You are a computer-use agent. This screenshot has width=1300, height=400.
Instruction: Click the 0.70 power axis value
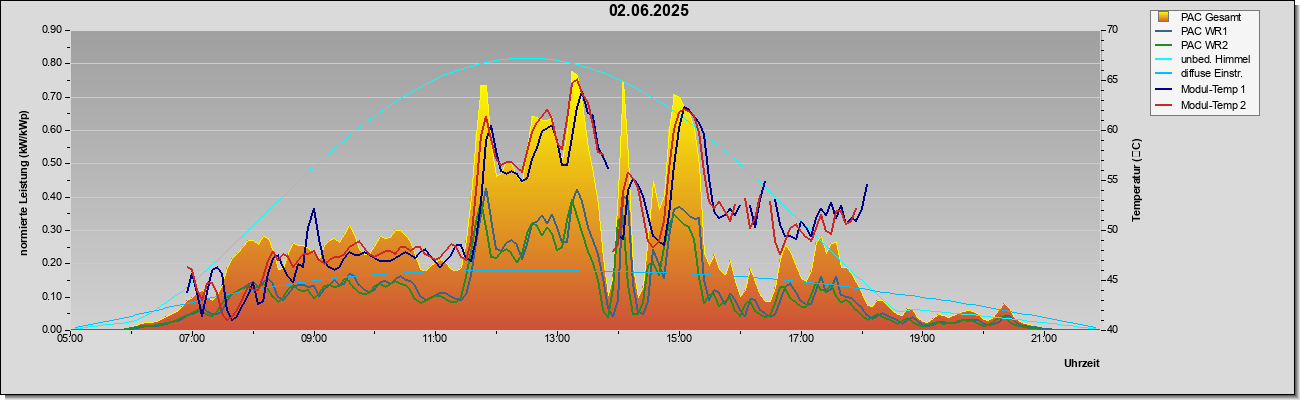(x=52, y=97)
